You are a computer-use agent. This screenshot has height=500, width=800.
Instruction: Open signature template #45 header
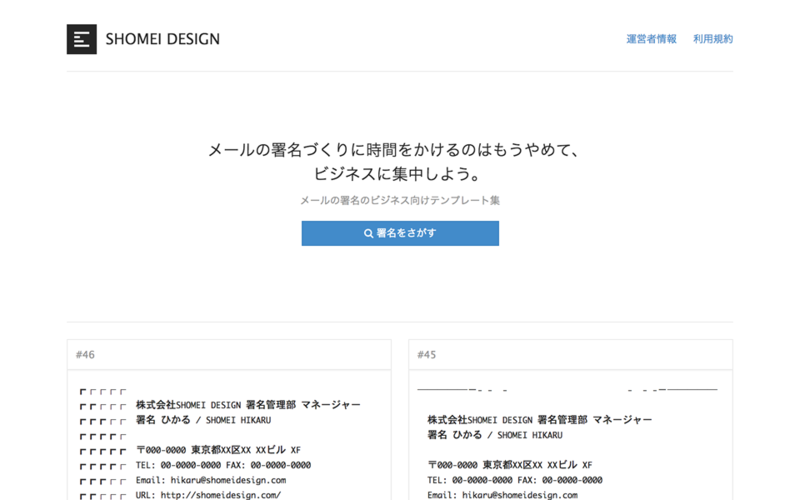(x=570, y=355)
